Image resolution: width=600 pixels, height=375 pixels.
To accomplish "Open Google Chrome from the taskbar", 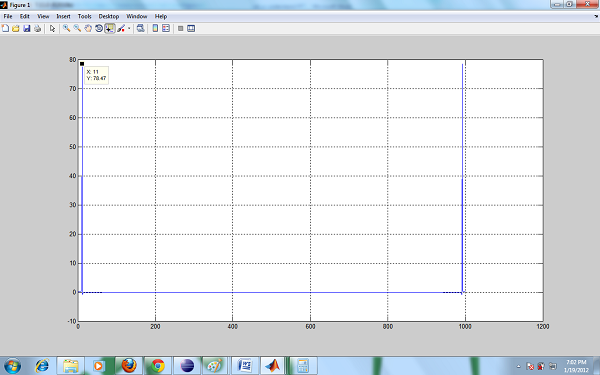I will (158, 366).
